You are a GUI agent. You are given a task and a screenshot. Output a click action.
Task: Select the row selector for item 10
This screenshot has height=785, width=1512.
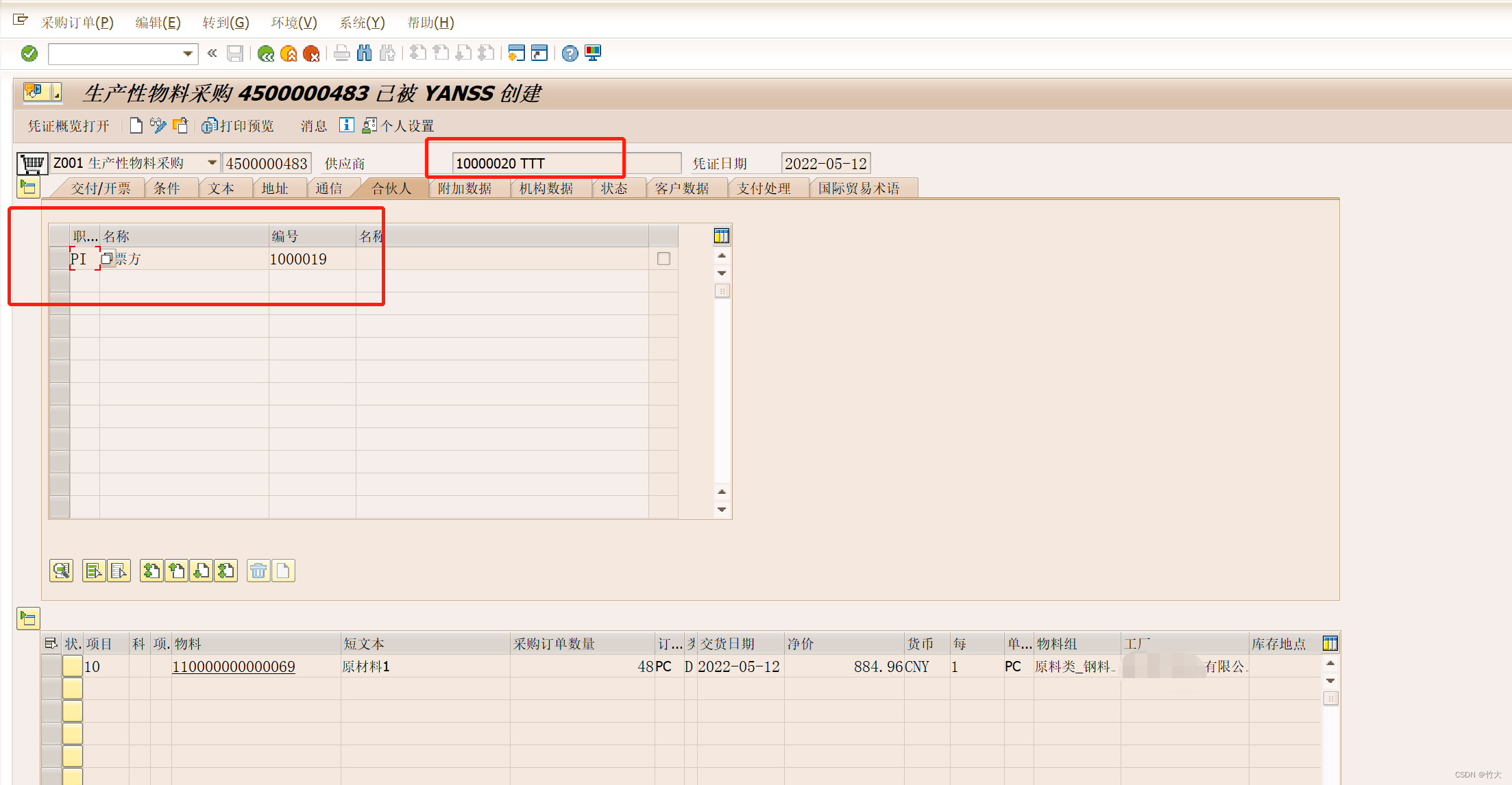[x=51, y=666]
